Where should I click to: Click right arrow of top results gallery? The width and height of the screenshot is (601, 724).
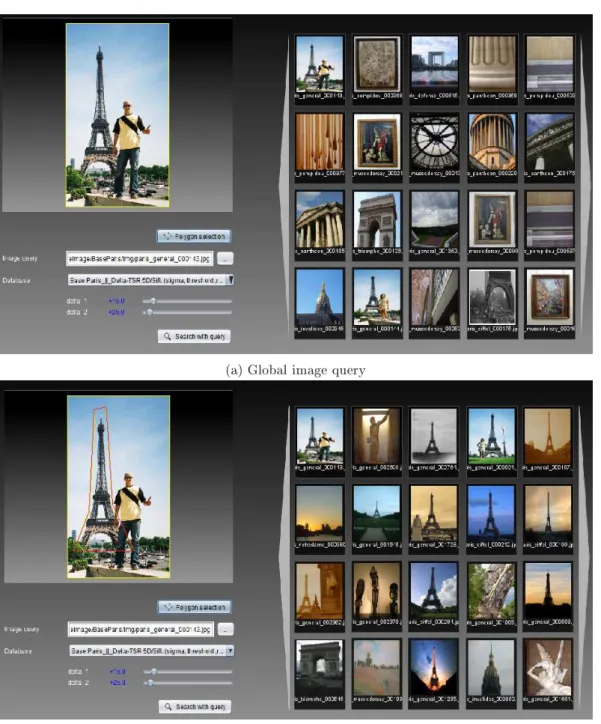[x=585, y=187]
